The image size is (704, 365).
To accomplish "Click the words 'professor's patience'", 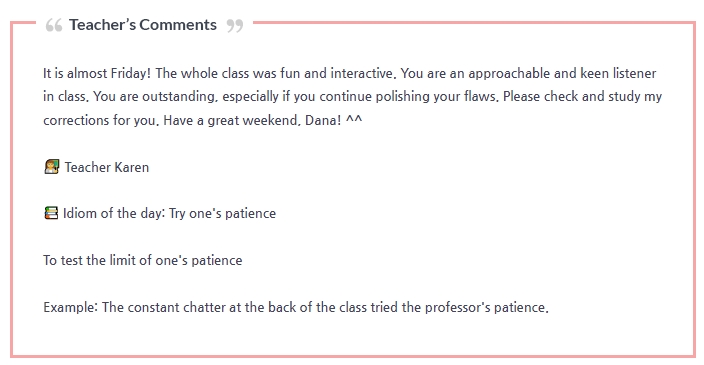I will 485,307.
